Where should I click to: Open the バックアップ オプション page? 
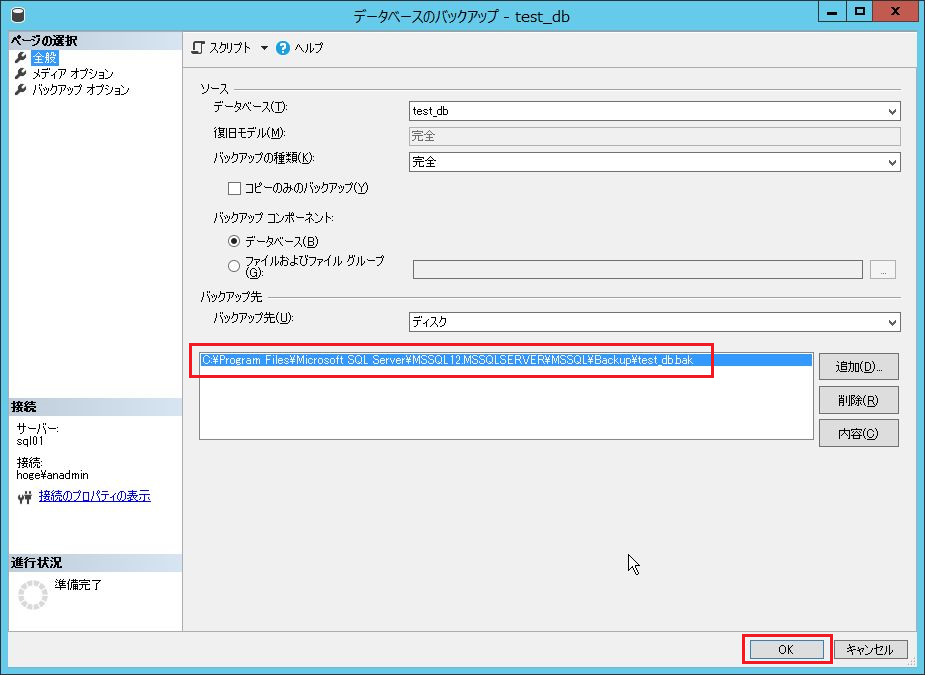point(80,90)
